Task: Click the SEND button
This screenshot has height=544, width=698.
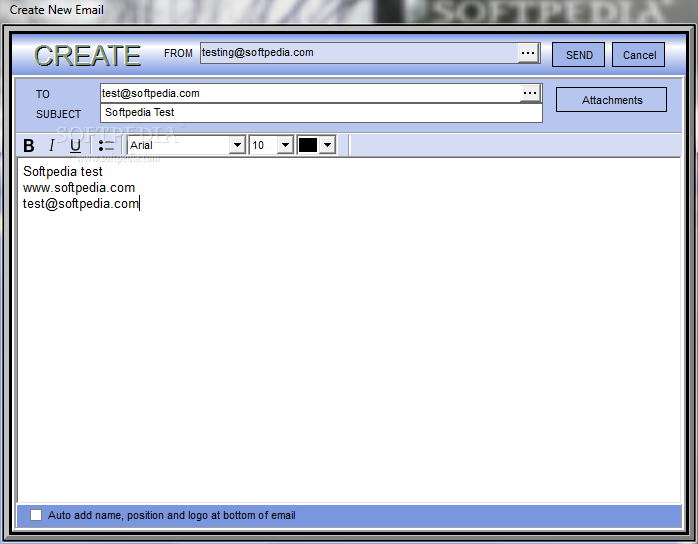Action: (578, 55)
